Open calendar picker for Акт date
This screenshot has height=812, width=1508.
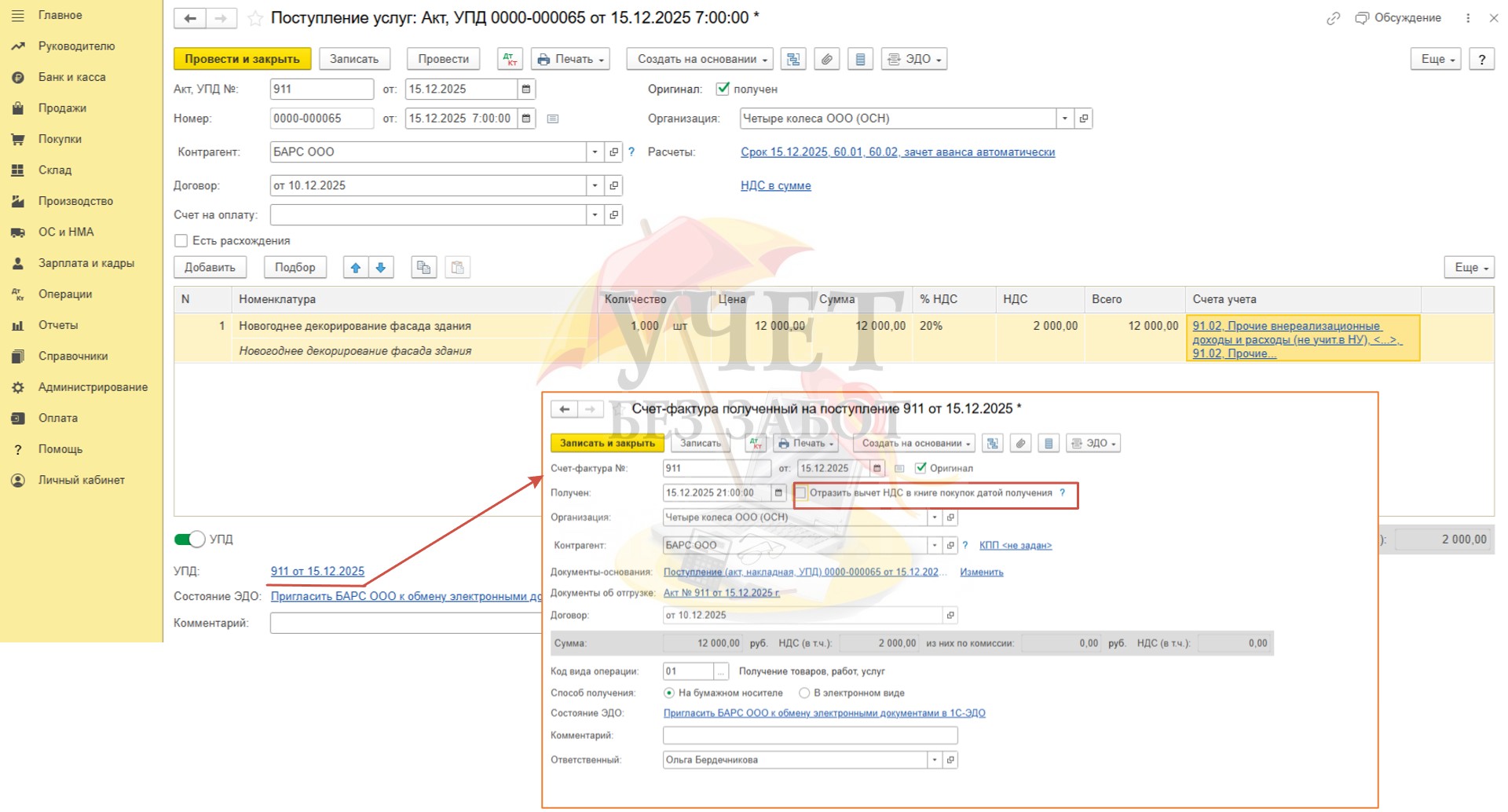click(x=526, y=90)
